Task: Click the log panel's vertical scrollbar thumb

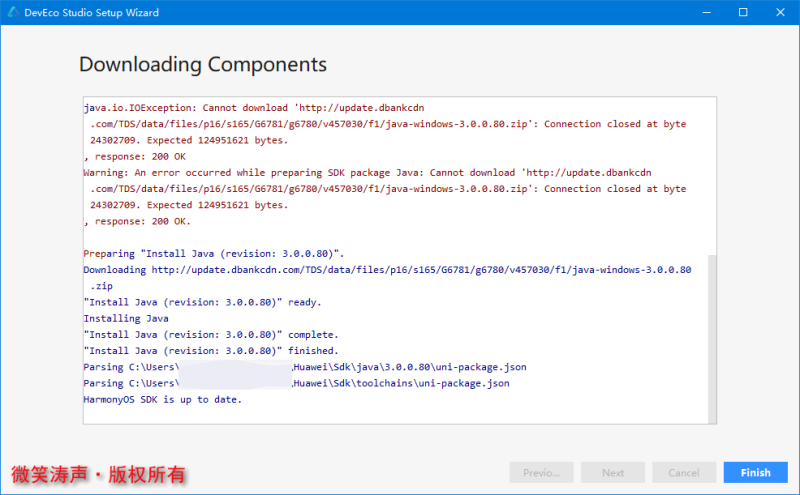Action: coord(712,338)
